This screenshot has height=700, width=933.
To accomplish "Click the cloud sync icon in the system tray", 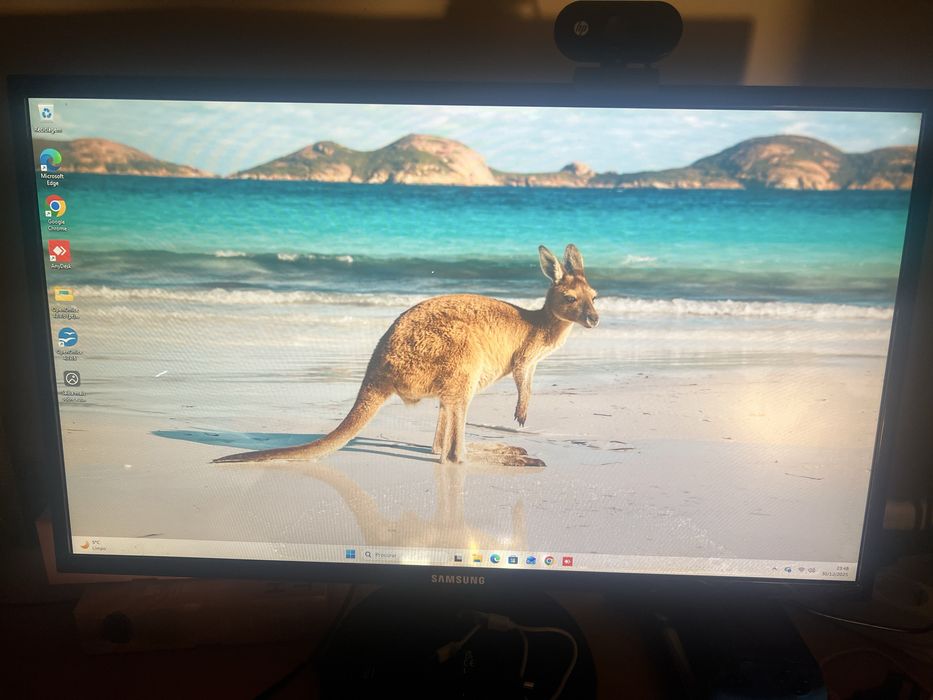I will pos(788,570).
